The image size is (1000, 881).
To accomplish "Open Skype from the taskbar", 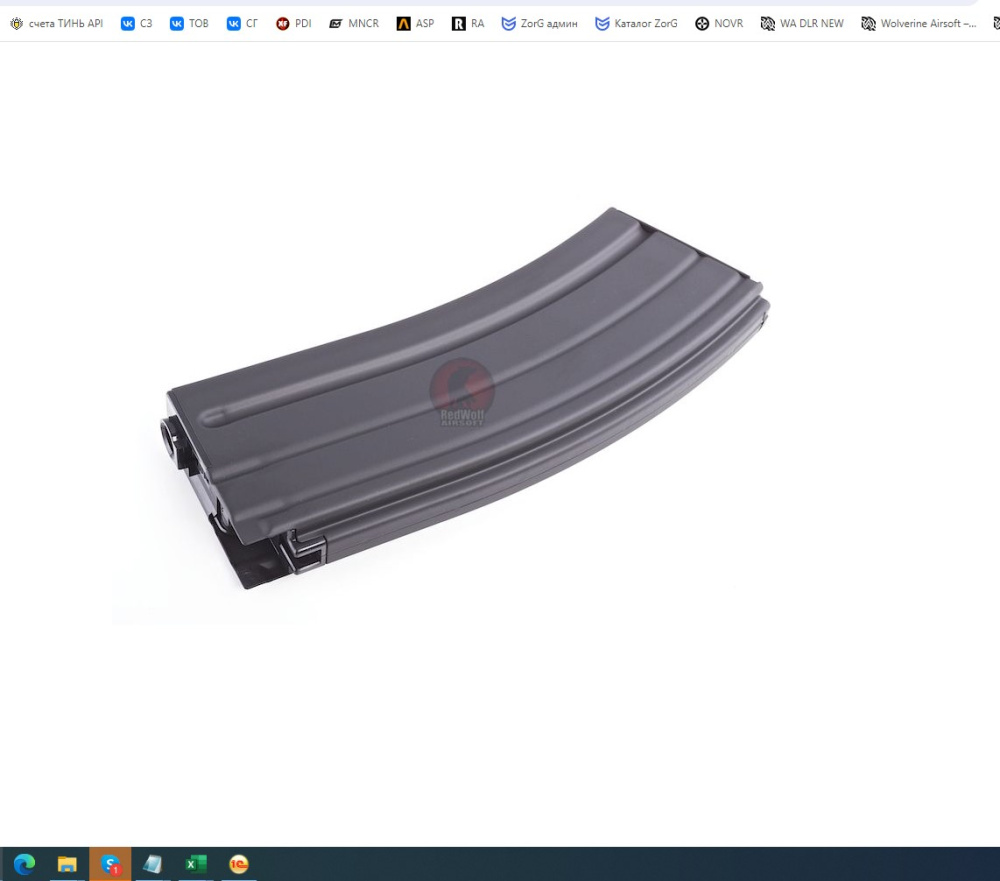I will tap(110, 864).
